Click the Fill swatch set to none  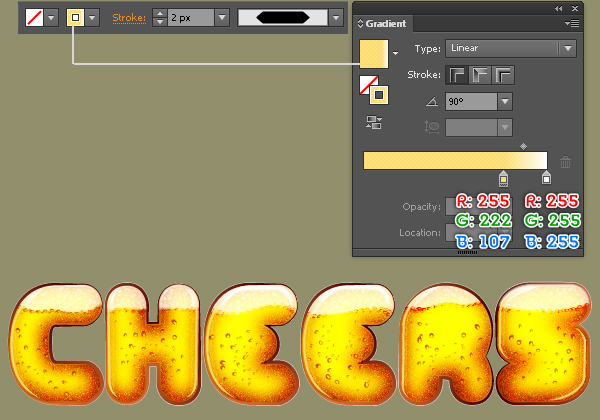click(x=34, y=18)
